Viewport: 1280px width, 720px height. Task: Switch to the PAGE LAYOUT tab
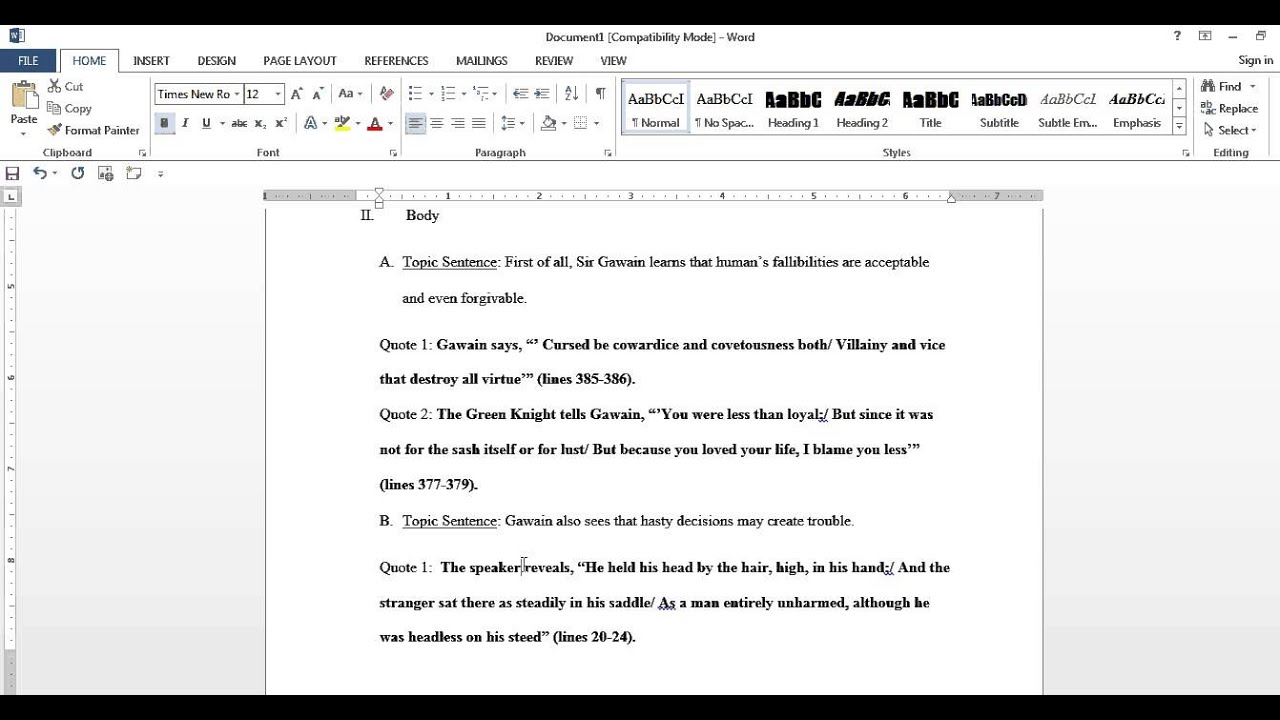300,60
